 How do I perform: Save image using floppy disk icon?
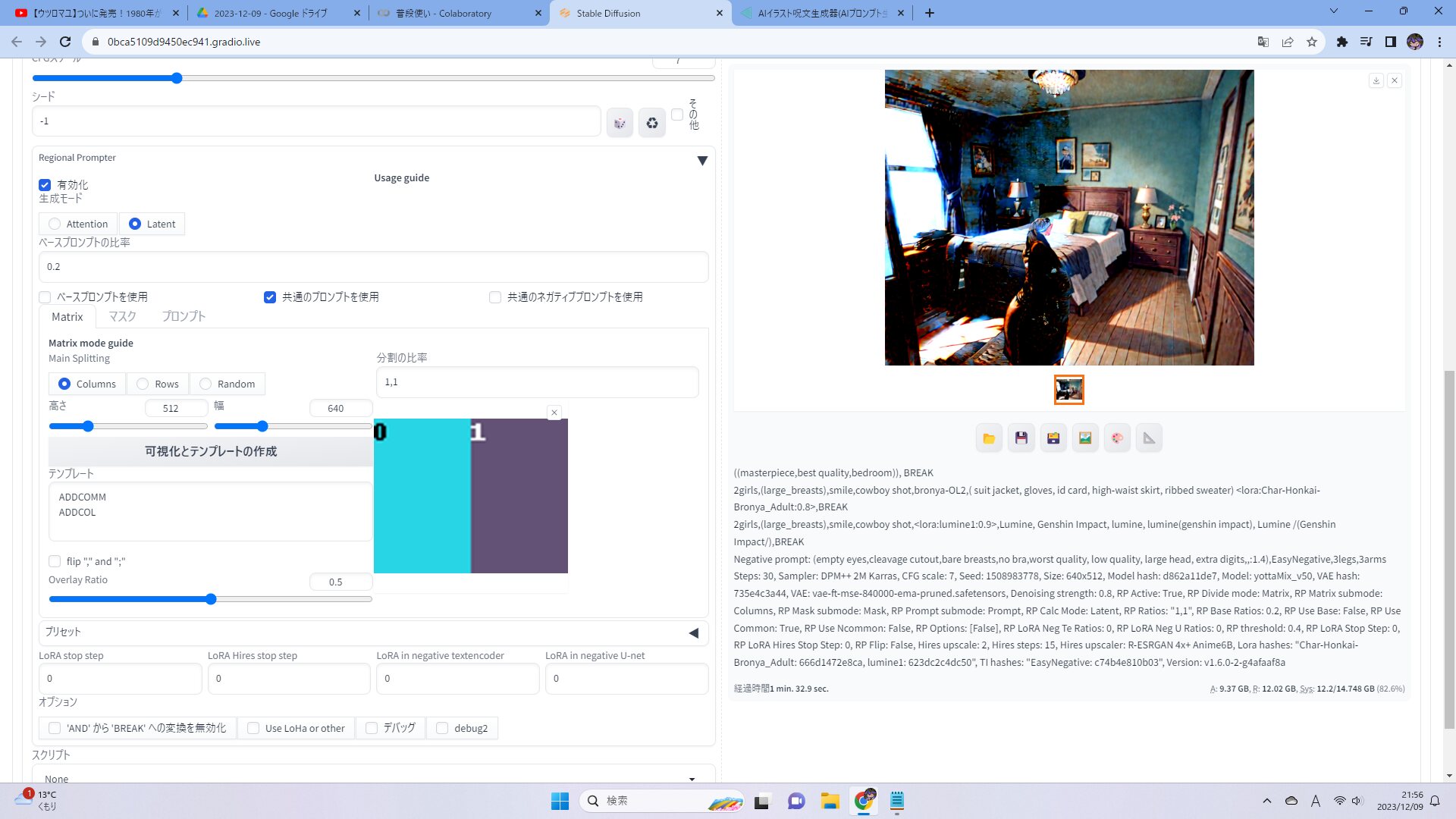pos(1021,438)
